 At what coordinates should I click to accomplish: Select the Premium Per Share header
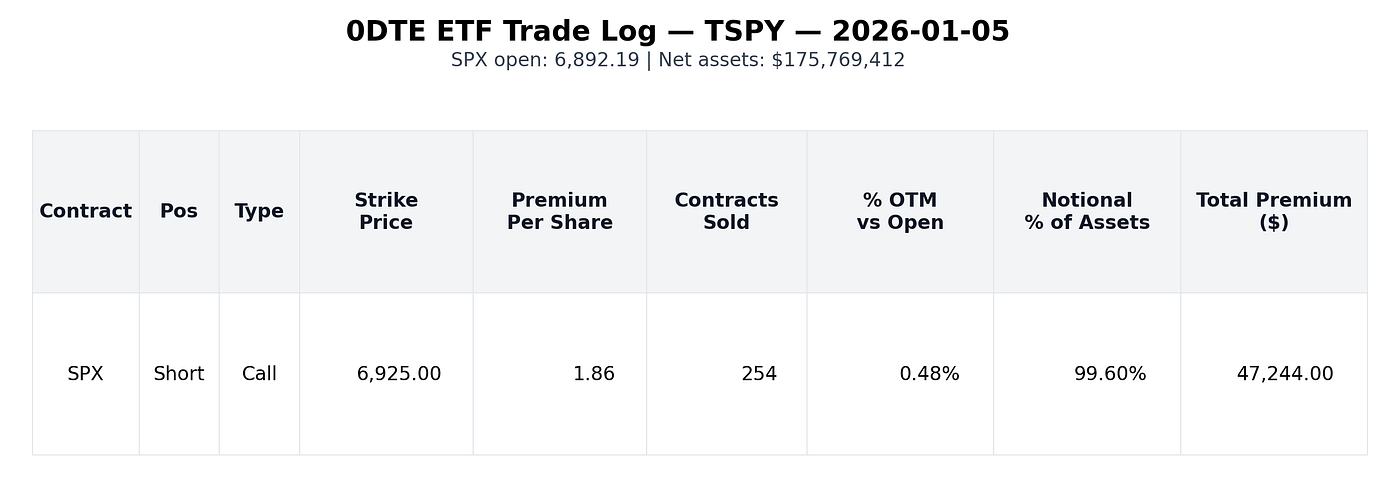[x=559, y=211]
